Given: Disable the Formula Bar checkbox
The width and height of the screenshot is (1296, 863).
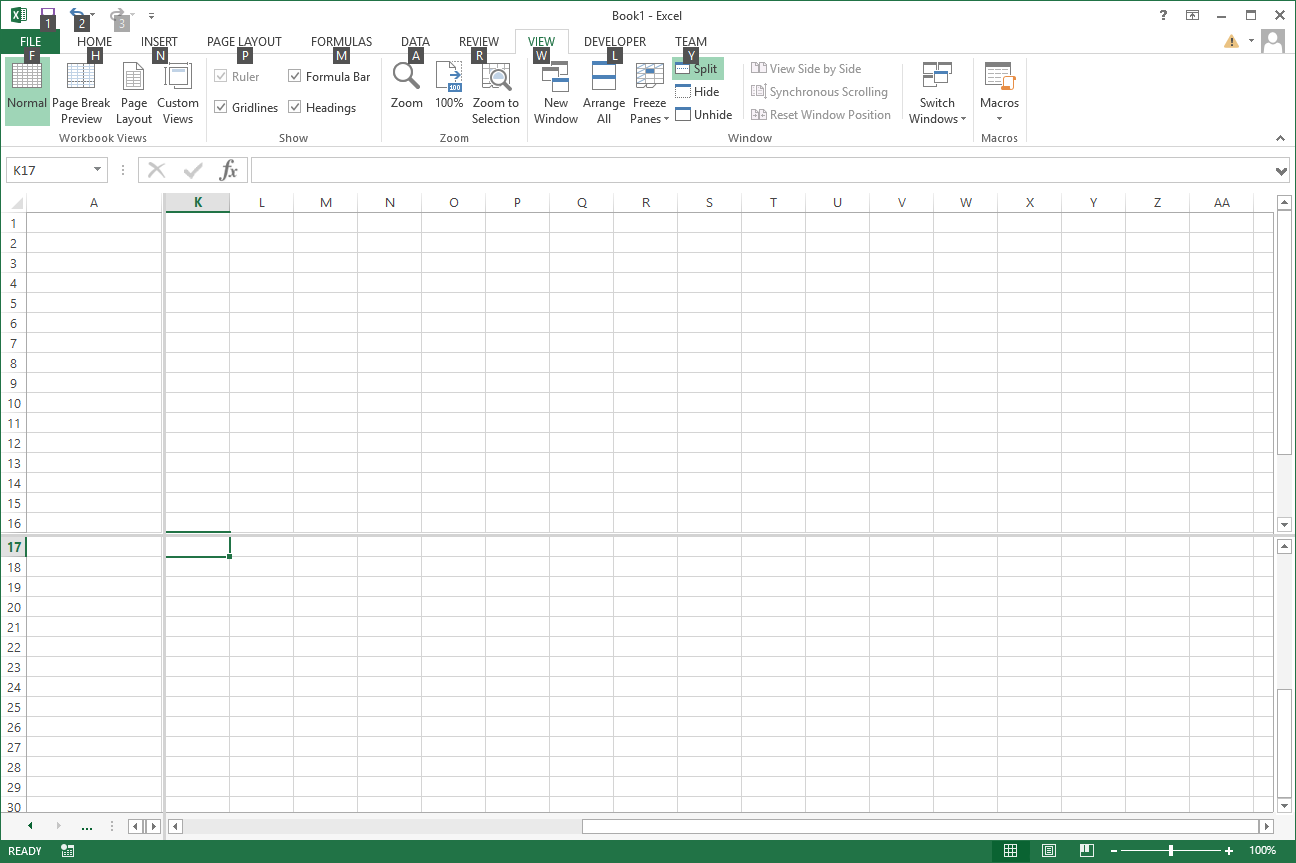Looking at the screenshot, I should click(x=295, y=76).
